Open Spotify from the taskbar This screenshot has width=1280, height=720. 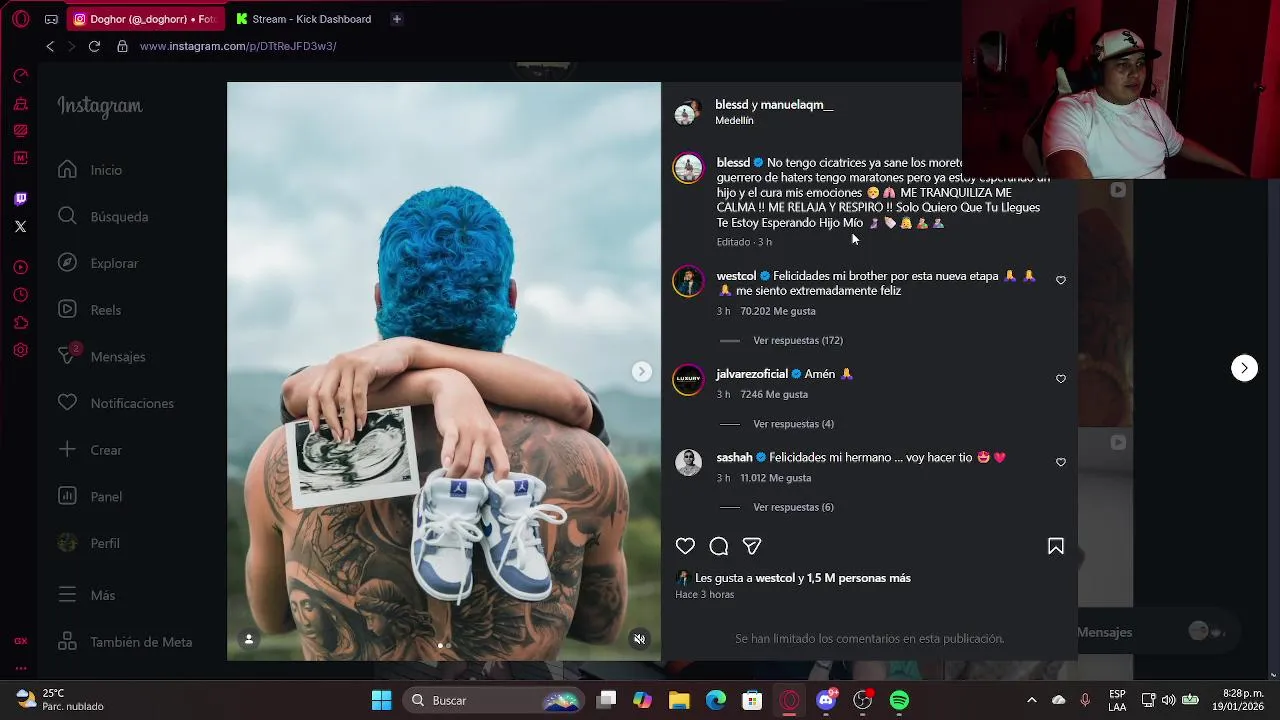point(899,700)
